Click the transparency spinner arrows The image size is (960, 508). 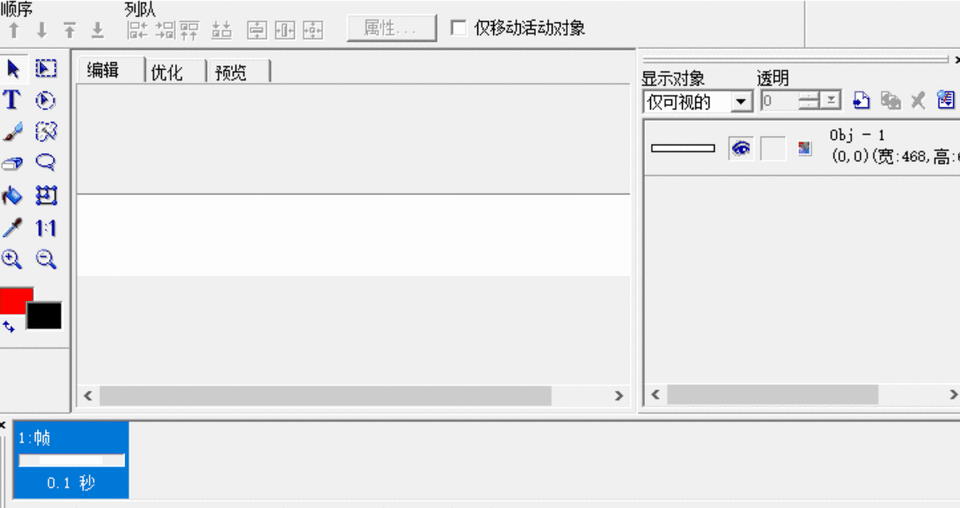809,100
